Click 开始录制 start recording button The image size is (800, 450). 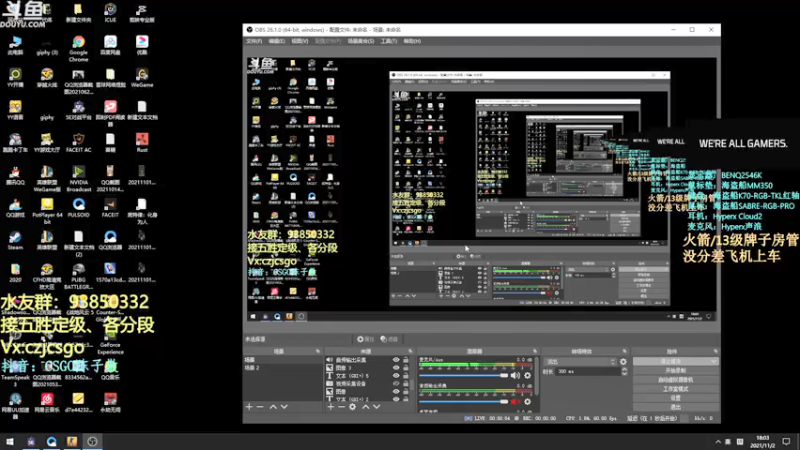point(676,370)
